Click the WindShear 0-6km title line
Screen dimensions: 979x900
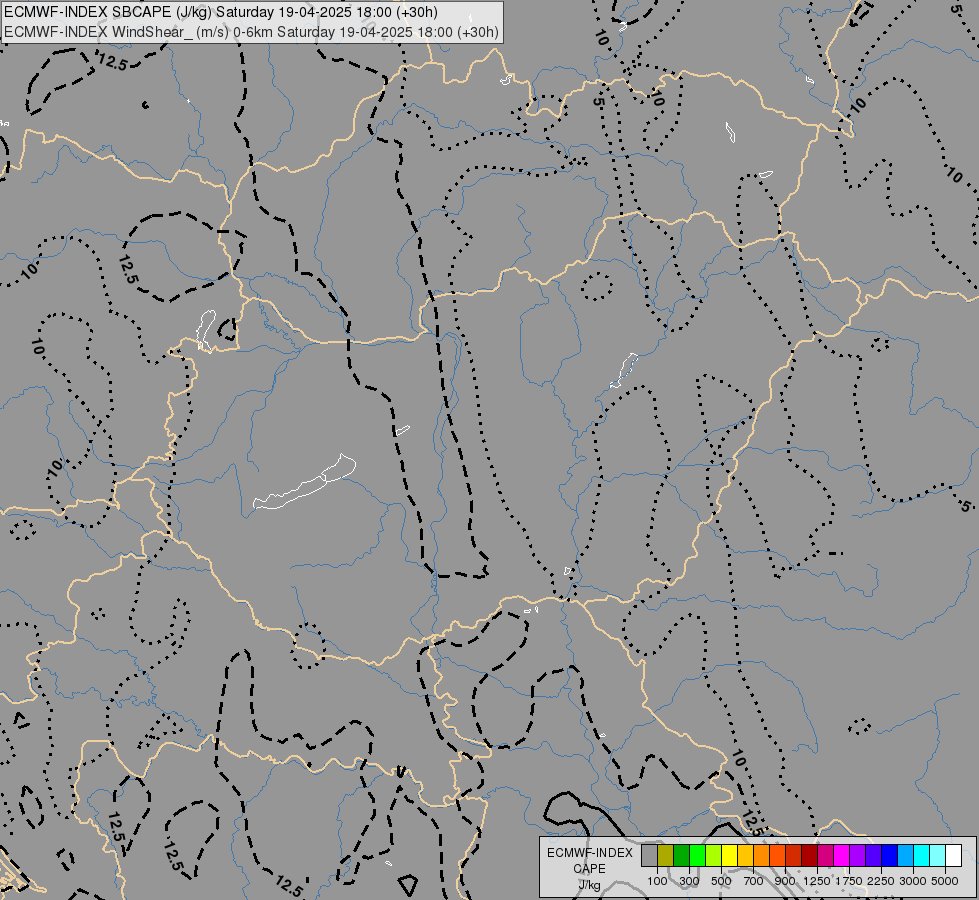pos(252,31)
